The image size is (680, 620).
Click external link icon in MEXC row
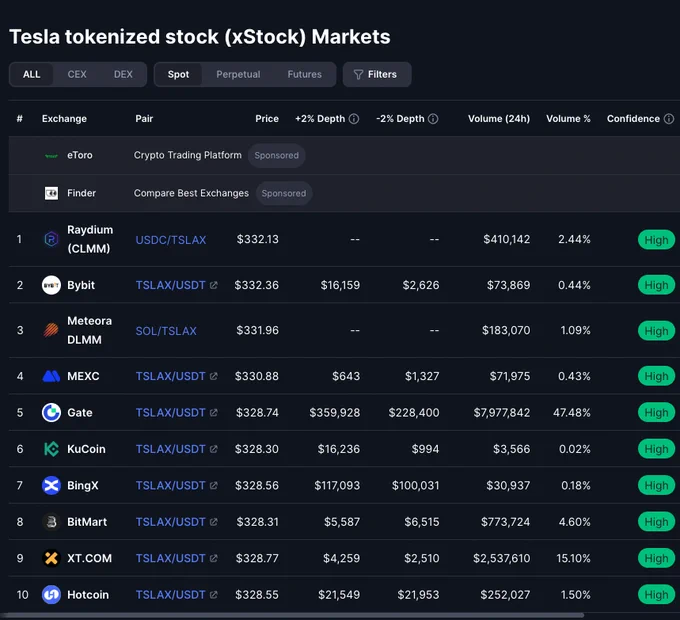pos(213,376)
